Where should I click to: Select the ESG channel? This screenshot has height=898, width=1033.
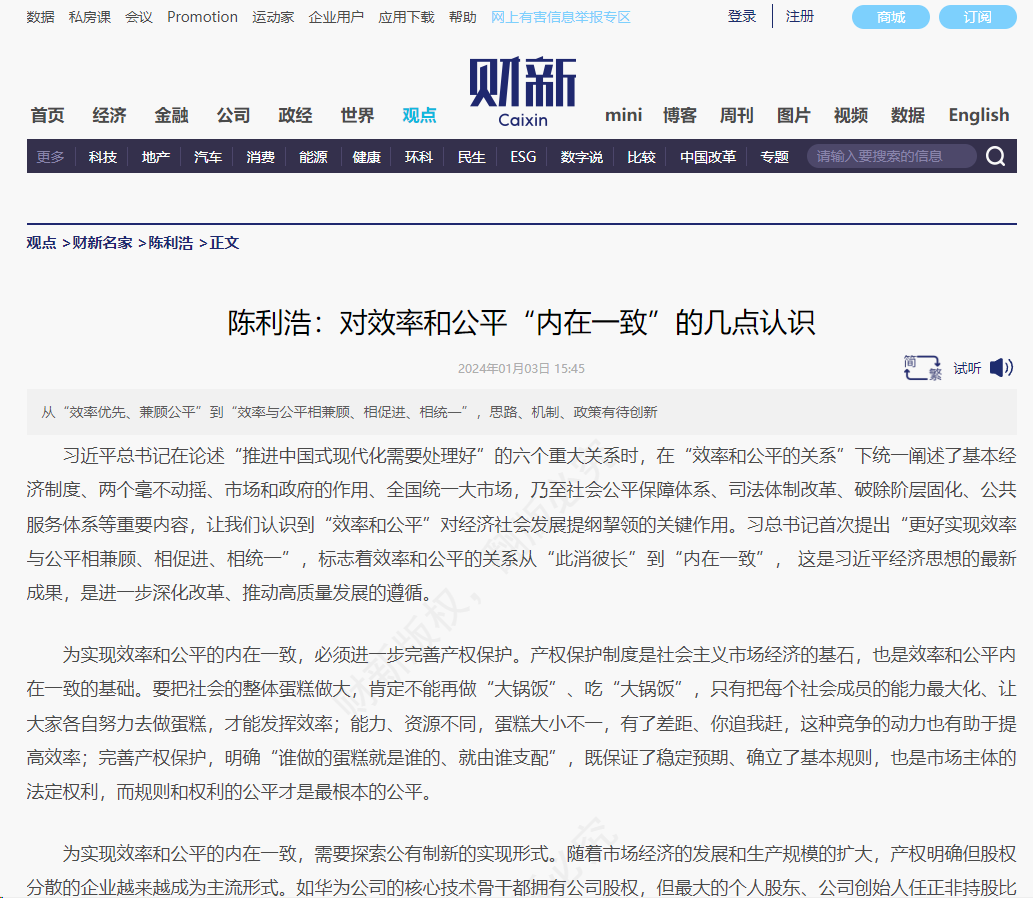coord(522,157)
